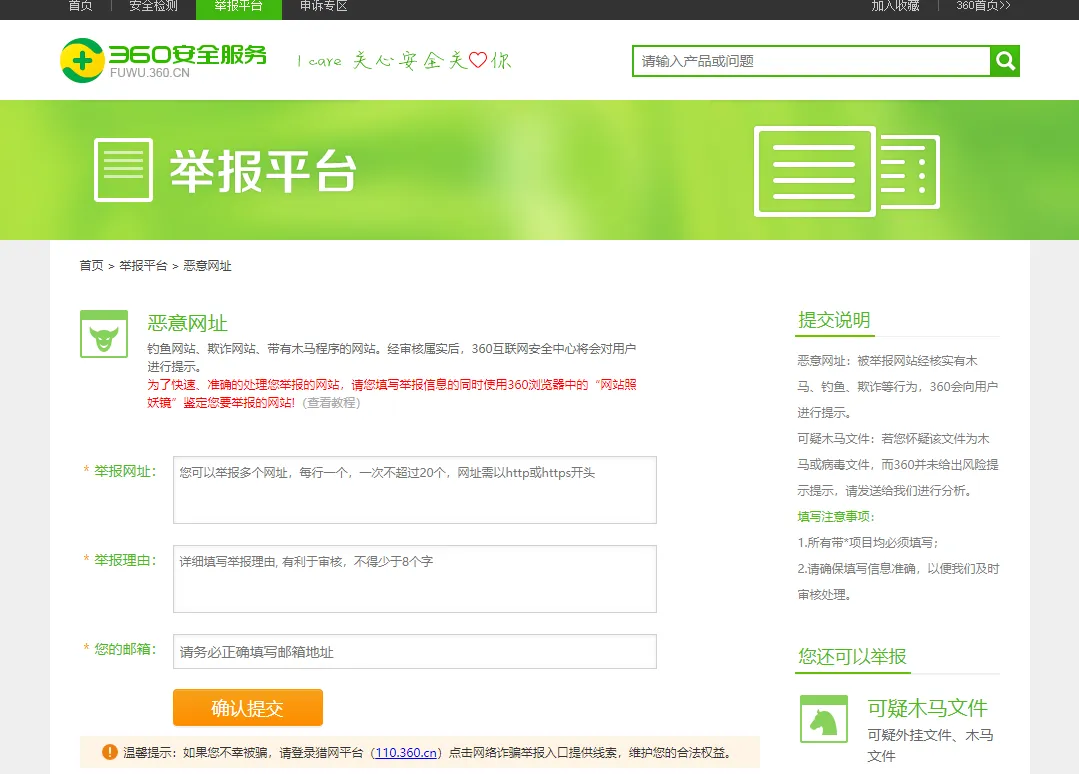Open the 360首页>> link

983,6
